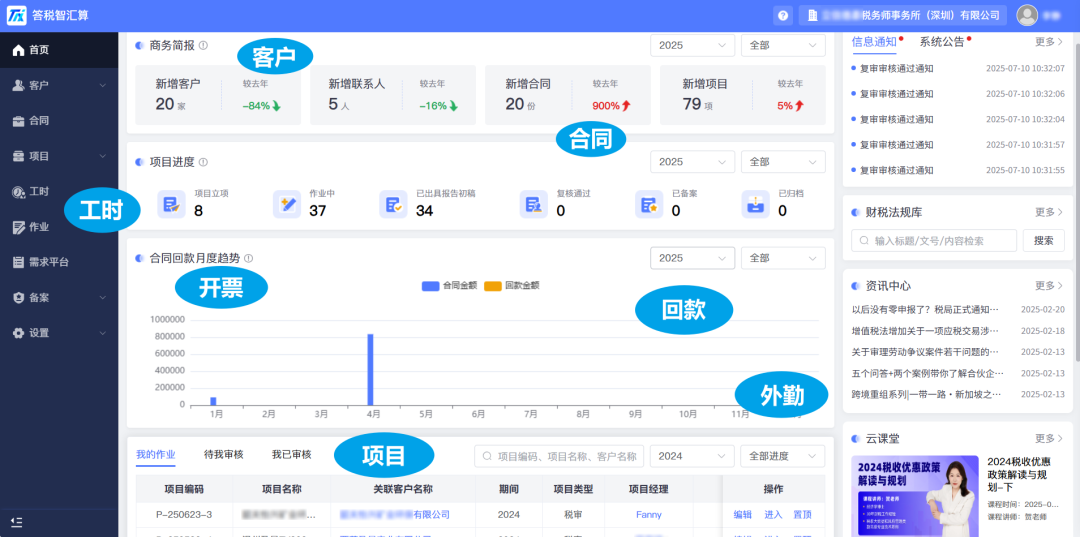Click the building icon beside the company name
Image resolution: width=1080 pixels, height=537 pixels.
[x=812, y=15]
